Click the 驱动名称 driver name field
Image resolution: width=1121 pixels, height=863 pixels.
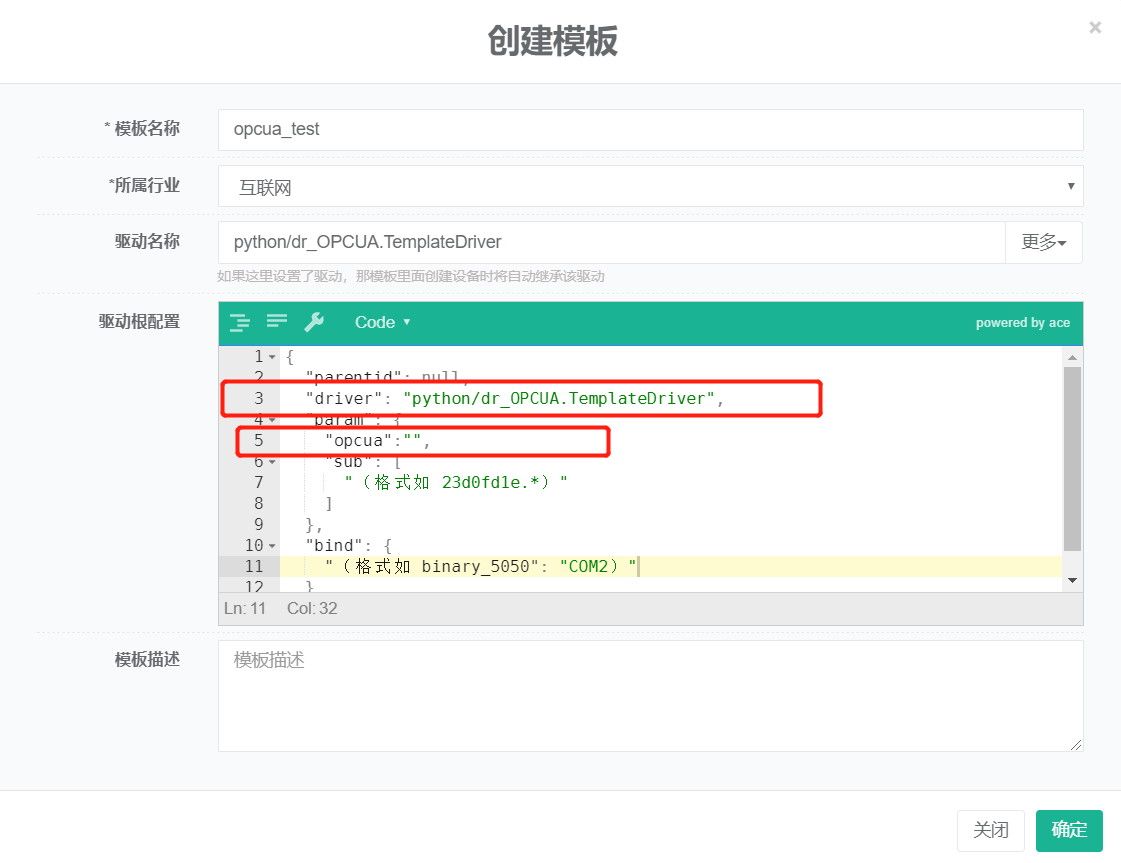pyautogui.click(x=611, y=242)
